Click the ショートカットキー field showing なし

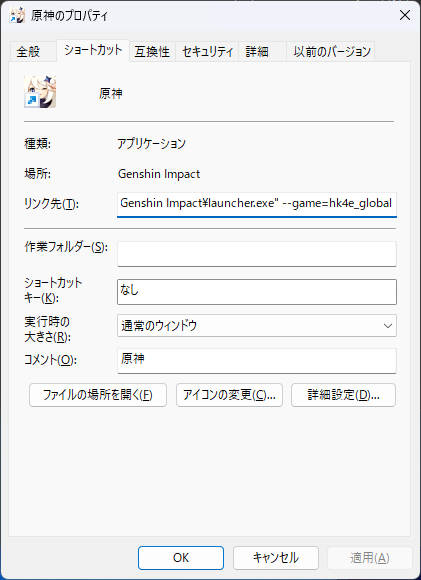pos(257,292)
